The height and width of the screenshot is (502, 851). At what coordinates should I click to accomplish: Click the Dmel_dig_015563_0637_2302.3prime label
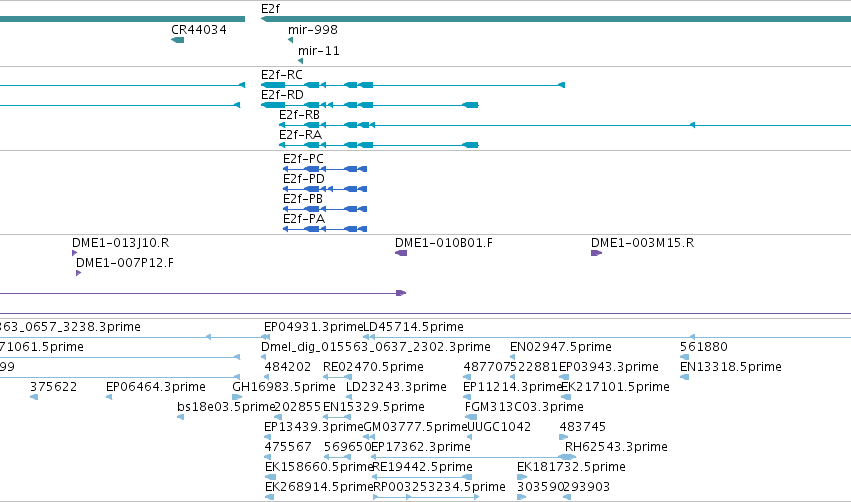(x=376, y=347)
